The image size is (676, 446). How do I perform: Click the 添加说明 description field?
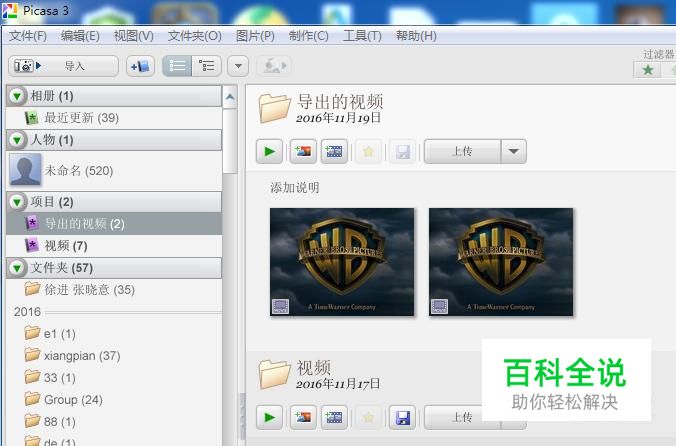coord(295,187)
